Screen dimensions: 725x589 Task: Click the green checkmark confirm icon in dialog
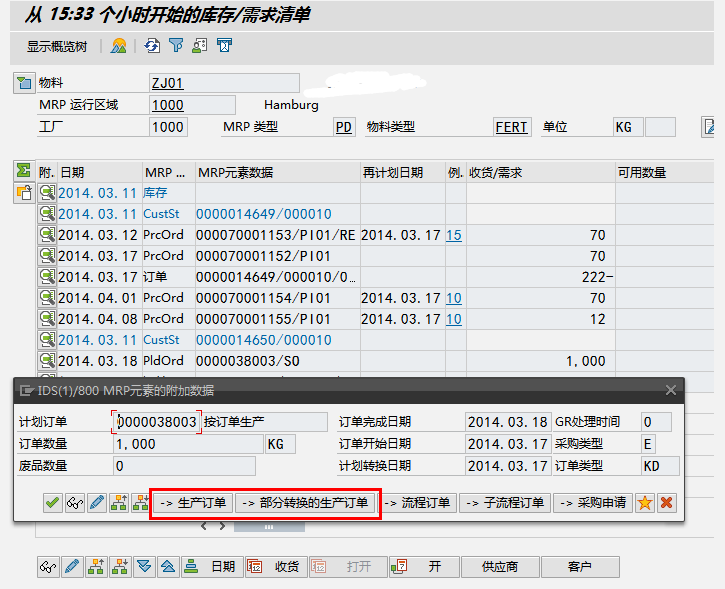(x=52, y=503)
